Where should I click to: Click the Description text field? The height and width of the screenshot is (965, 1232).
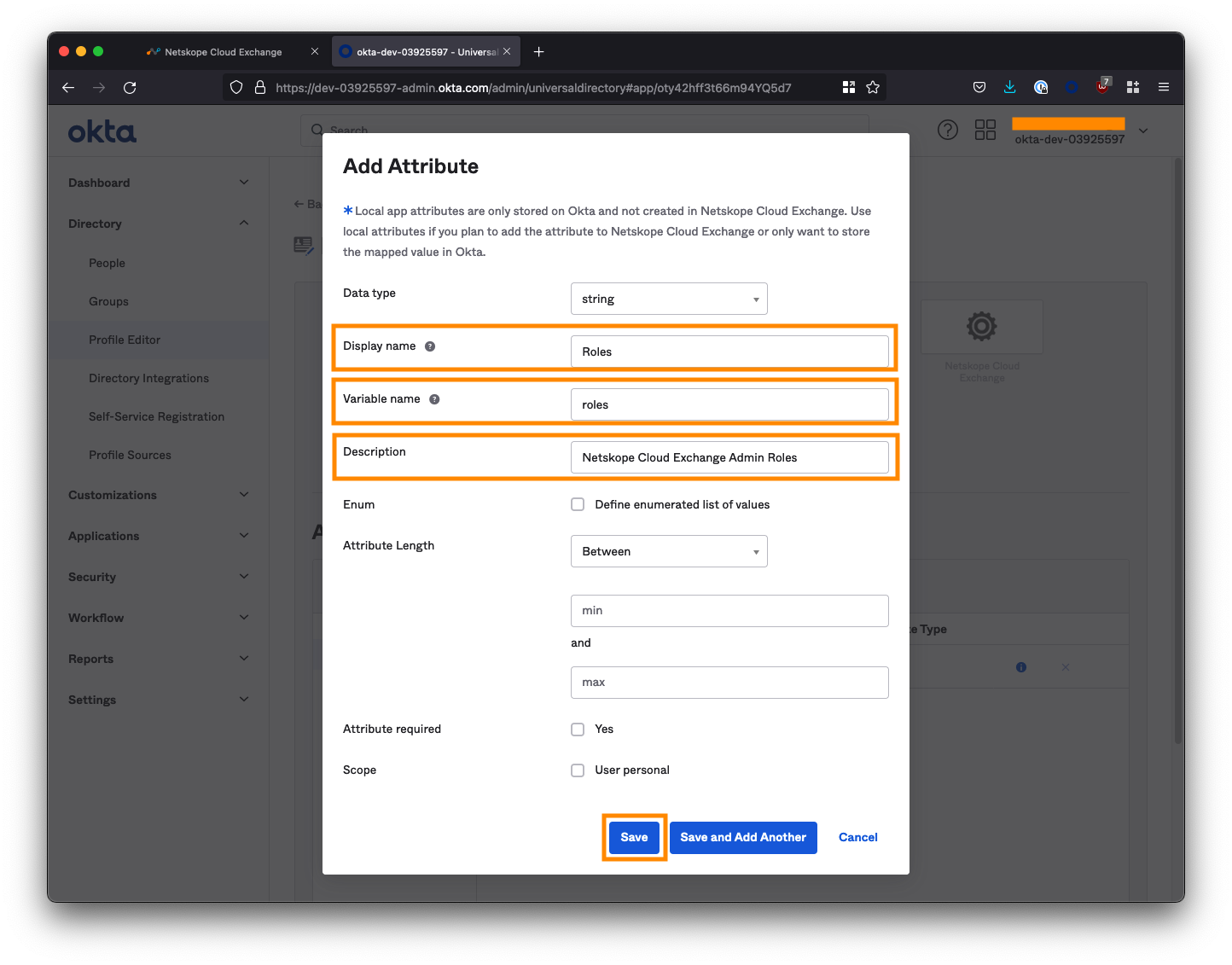click(729, 457)
